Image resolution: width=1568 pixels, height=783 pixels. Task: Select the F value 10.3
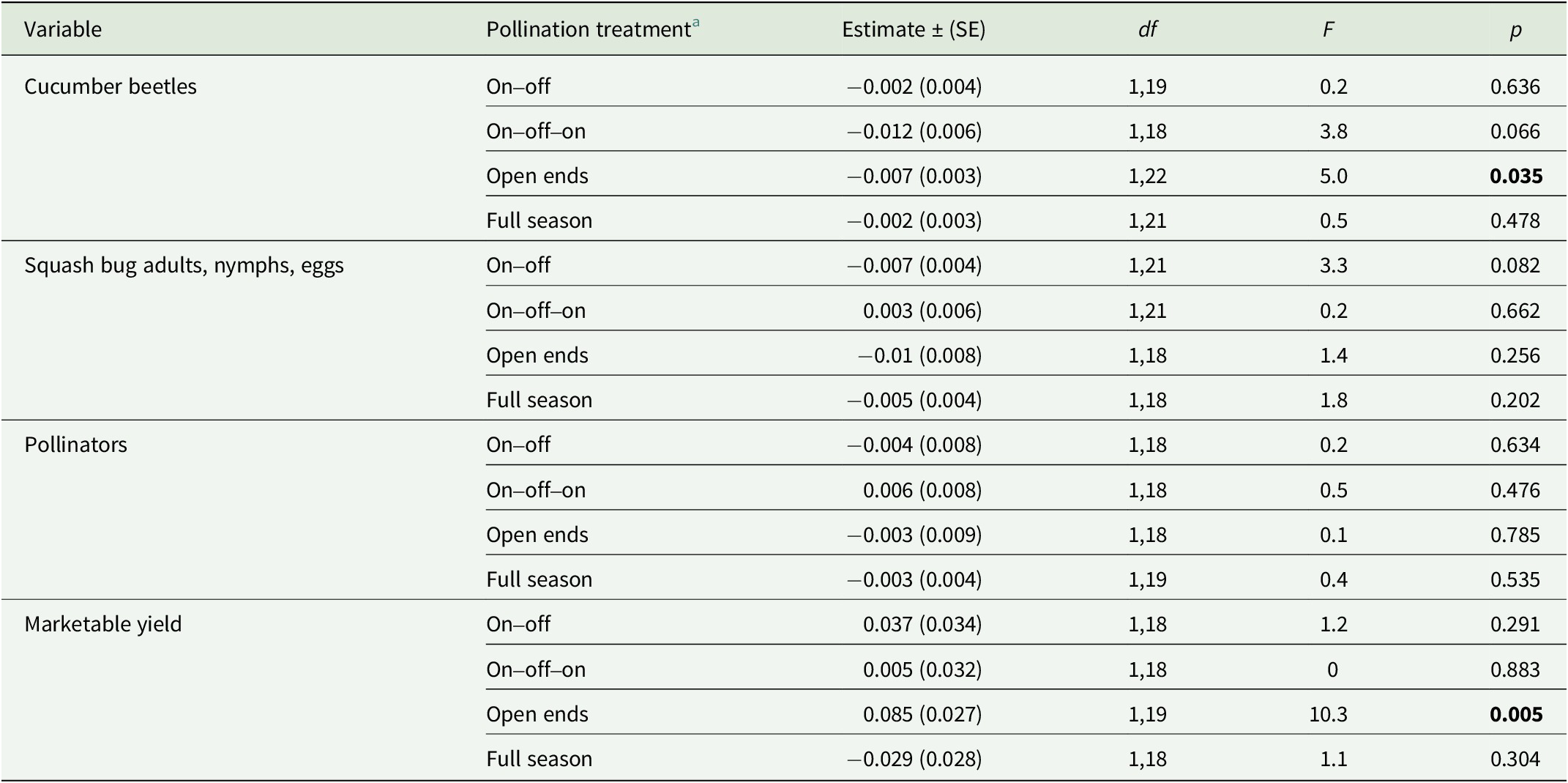[x=1328, y=714]
